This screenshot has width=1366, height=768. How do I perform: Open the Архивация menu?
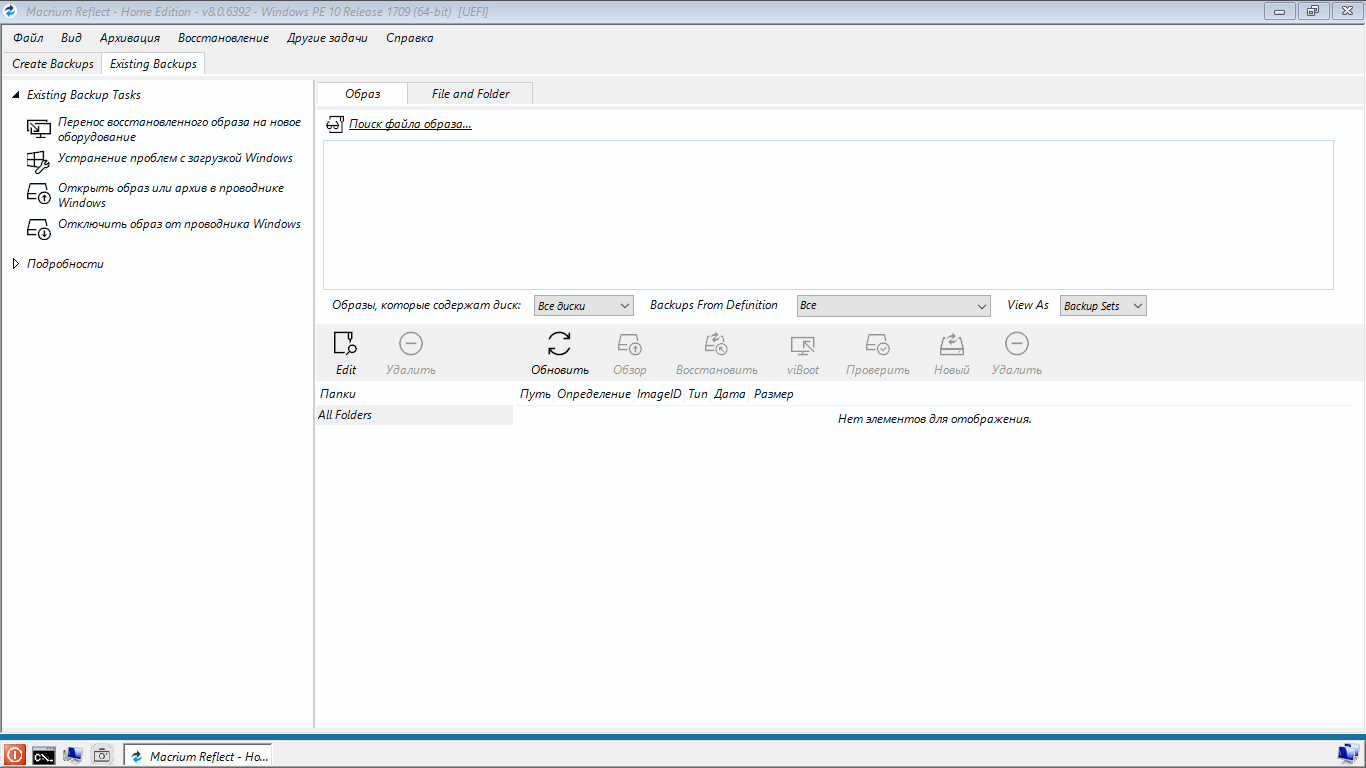click(130, 38)
